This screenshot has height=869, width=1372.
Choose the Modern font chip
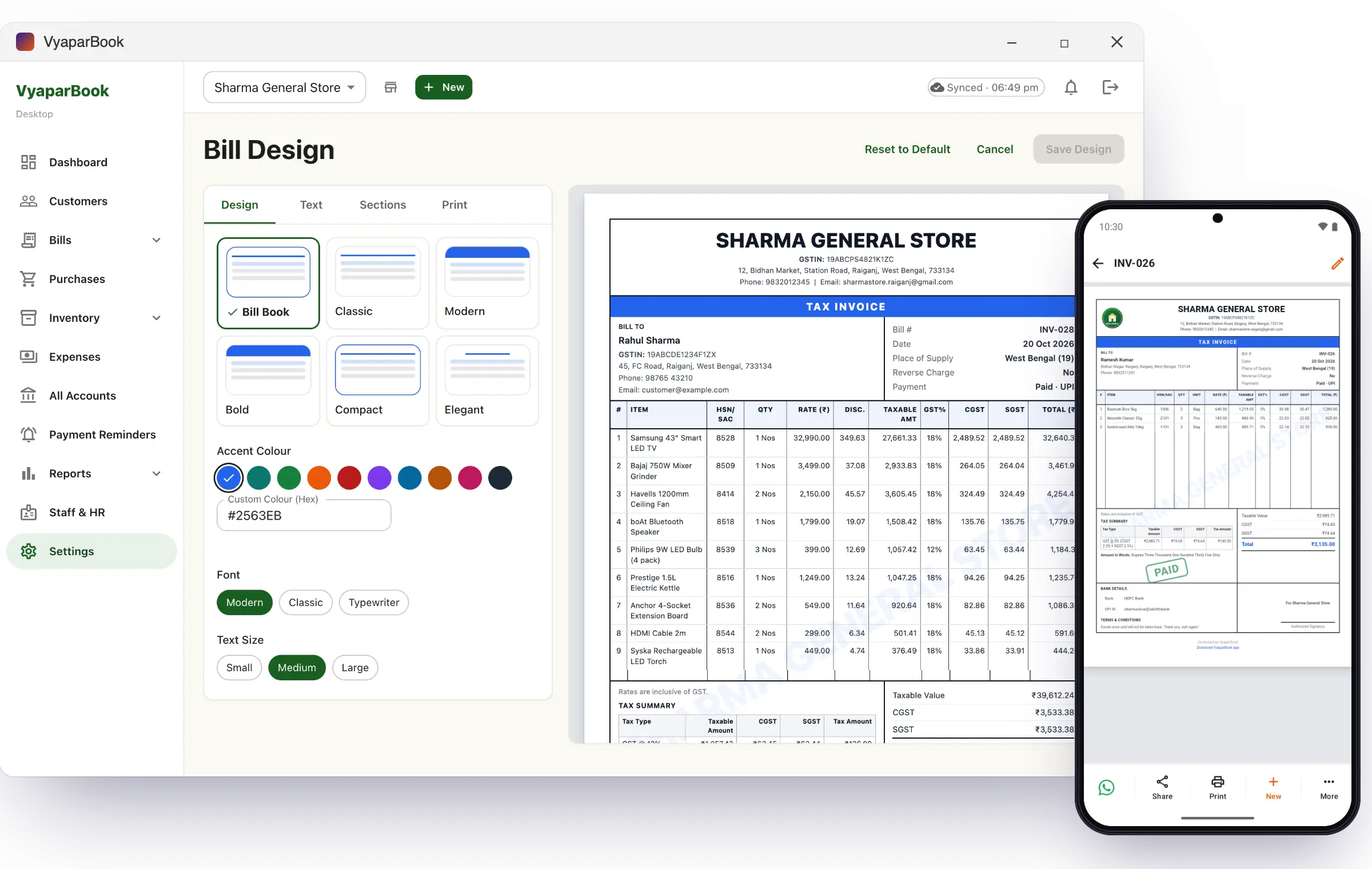(x=245, y=603)
